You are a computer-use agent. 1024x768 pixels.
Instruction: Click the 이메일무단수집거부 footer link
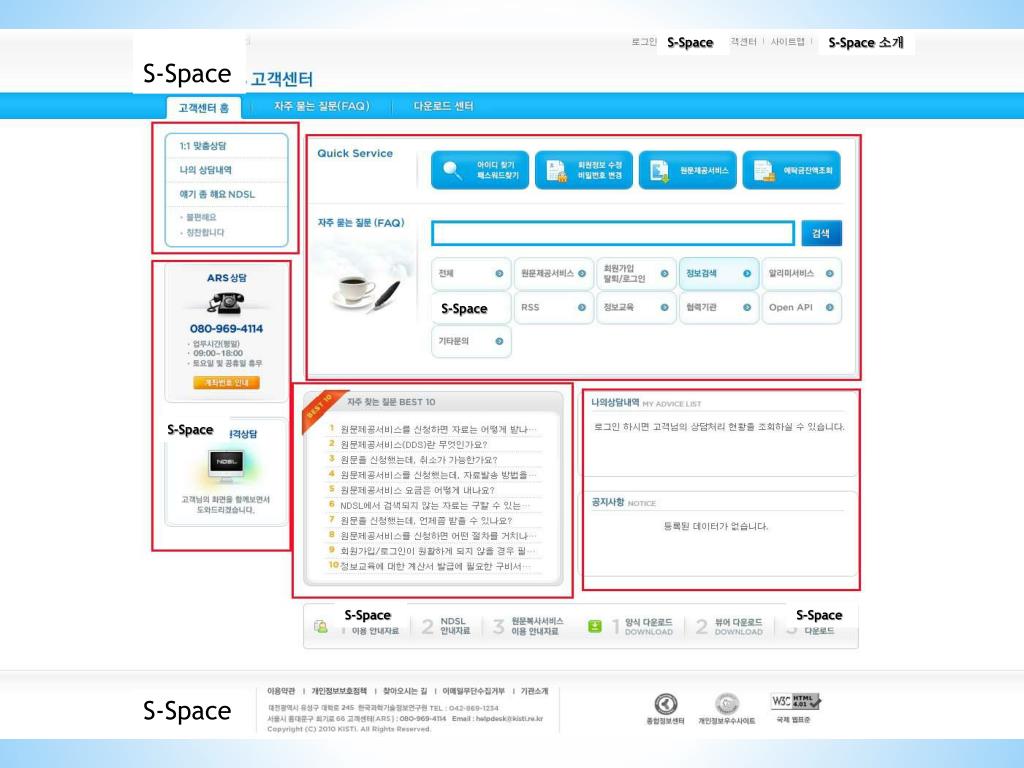click(x=473, y=691)
